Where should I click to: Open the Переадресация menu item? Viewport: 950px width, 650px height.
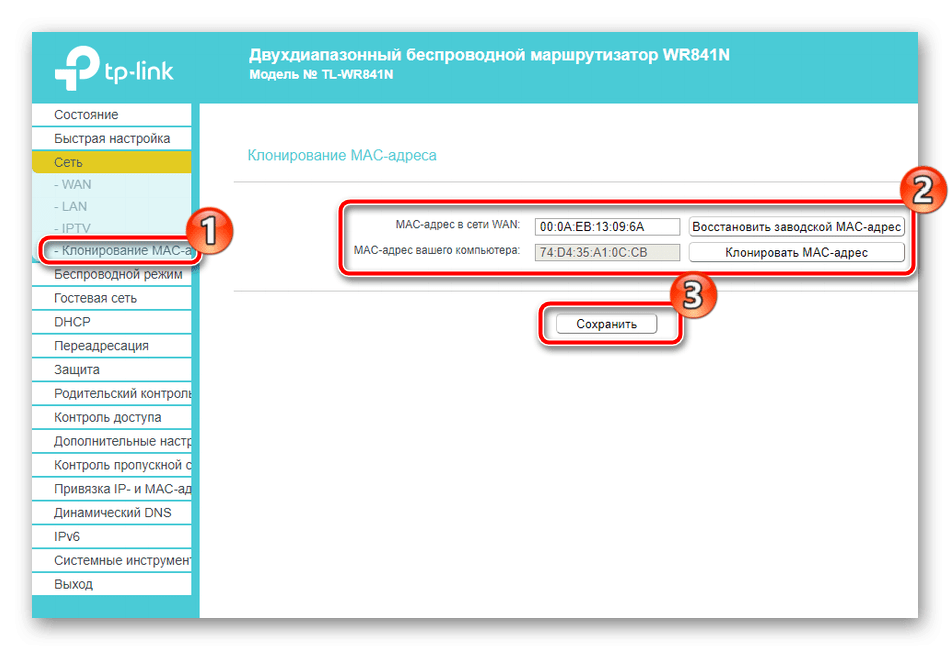[101, 346]
